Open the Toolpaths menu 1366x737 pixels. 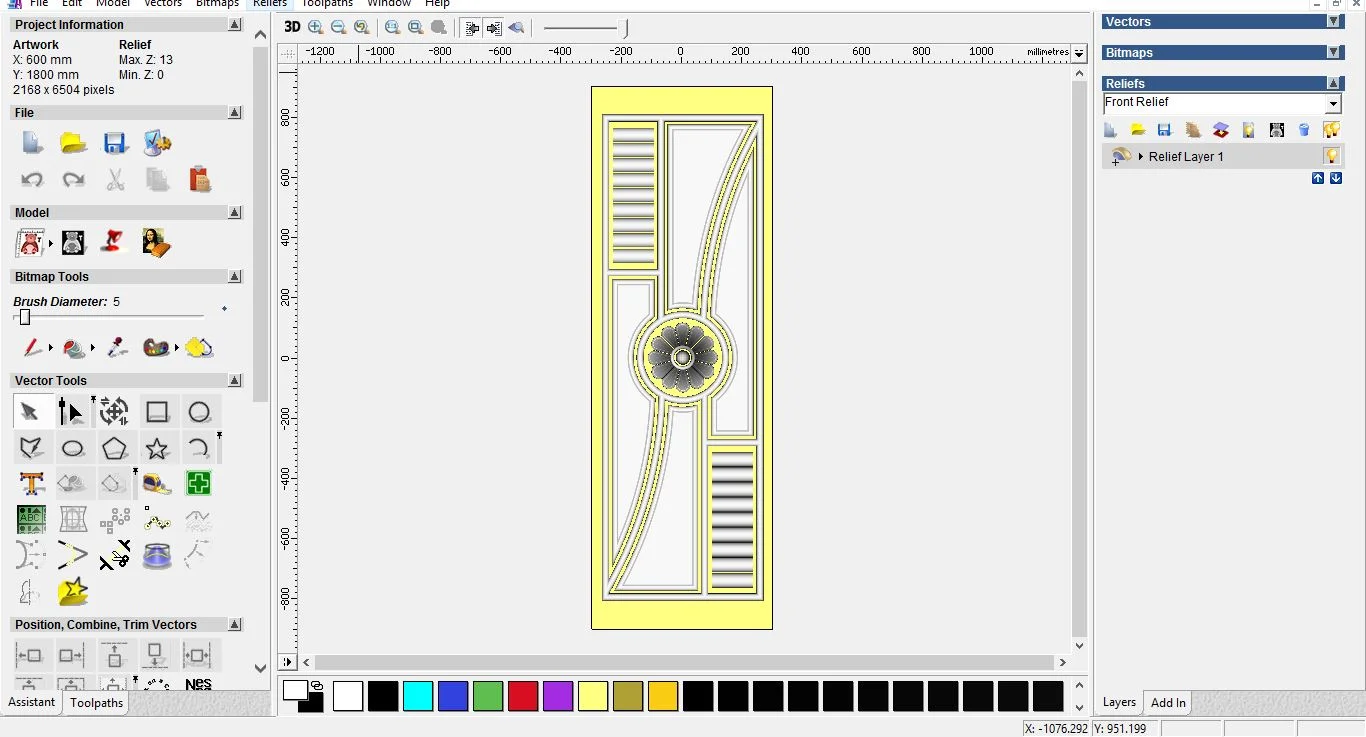327,4
